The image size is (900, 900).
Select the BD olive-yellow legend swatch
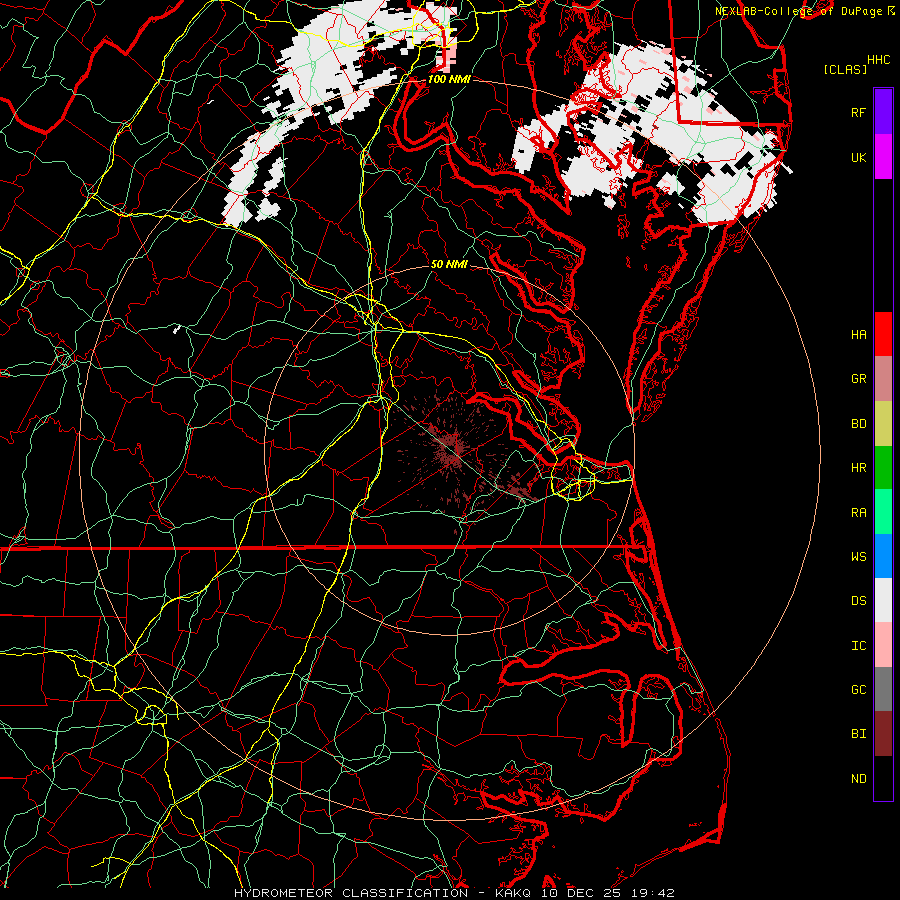[883, 424]
